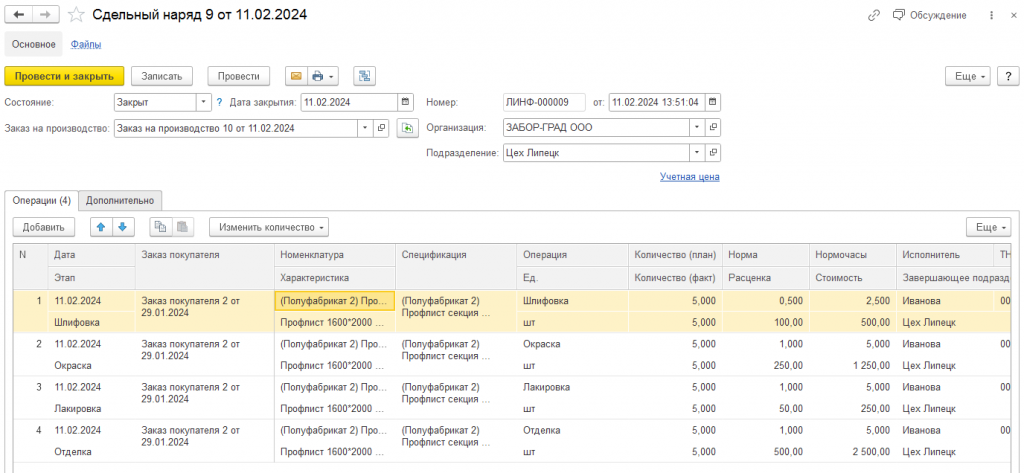The image size is (1024, 473).
Task: Select the Отделка operation cell in row 4
Action: click(572, 431)
